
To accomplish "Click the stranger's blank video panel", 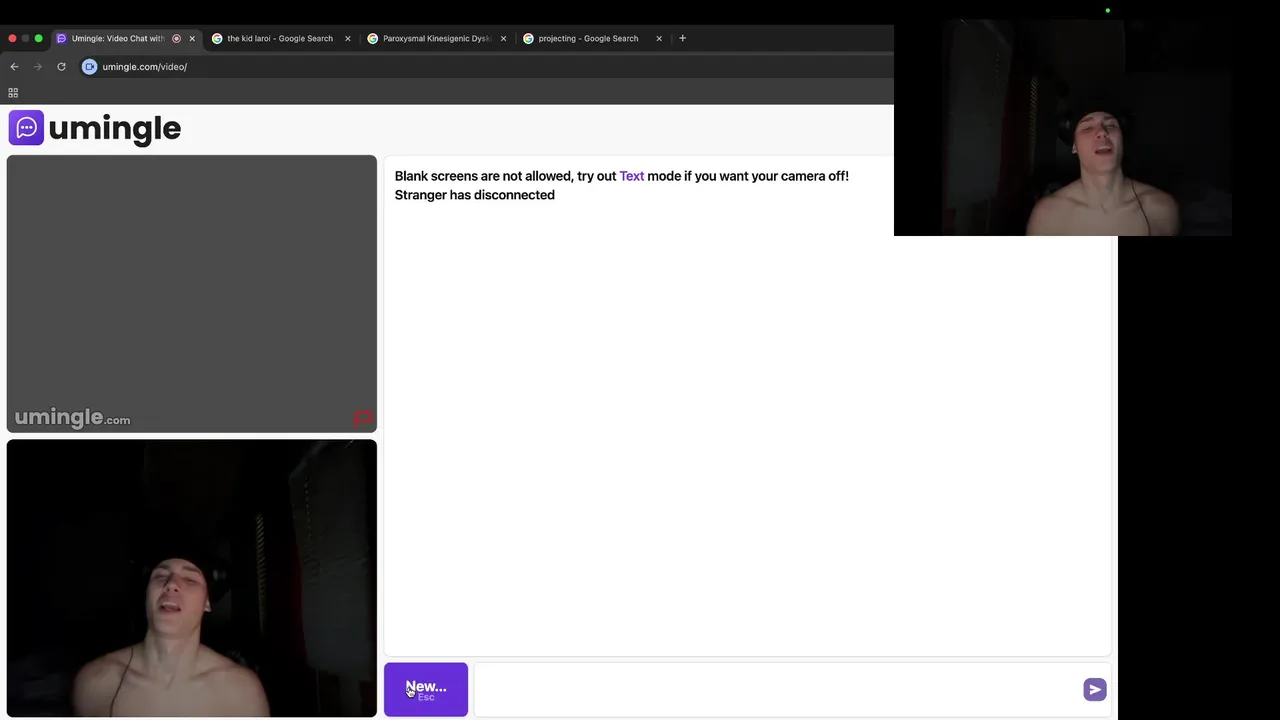I will pyautogui.click(x=192, y=294).
